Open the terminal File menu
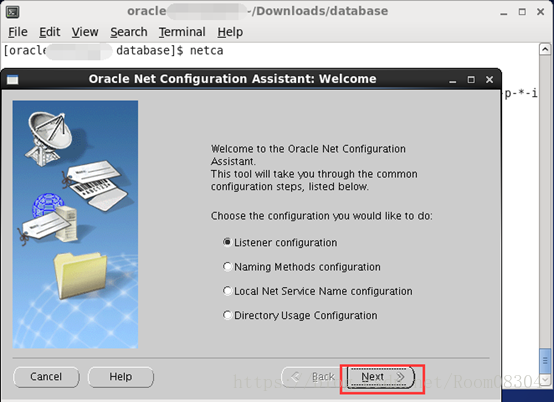The image size is (554, 402). pos(18,32)
